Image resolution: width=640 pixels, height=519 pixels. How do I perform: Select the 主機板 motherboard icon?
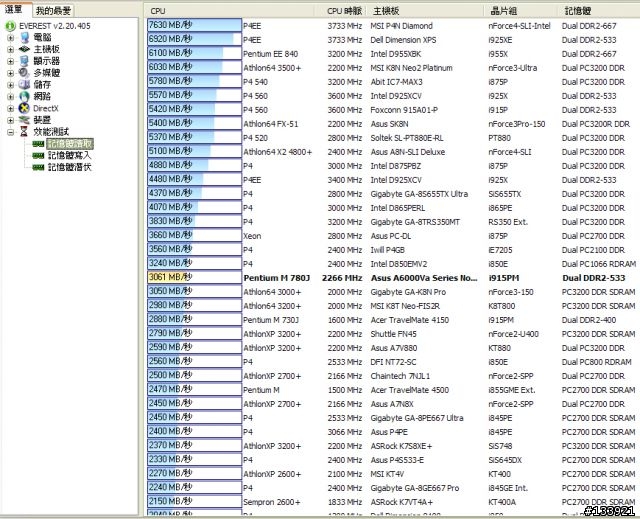[x=24, y=49]
